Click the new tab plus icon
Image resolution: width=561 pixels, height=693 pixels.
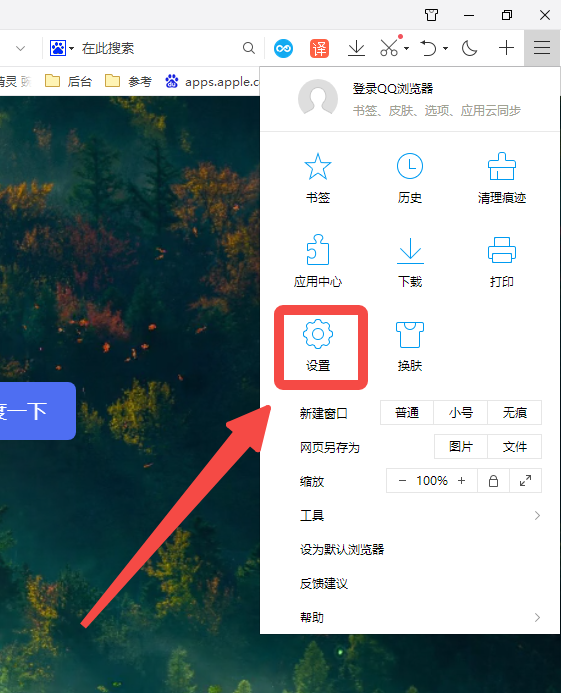click(506, 48)
